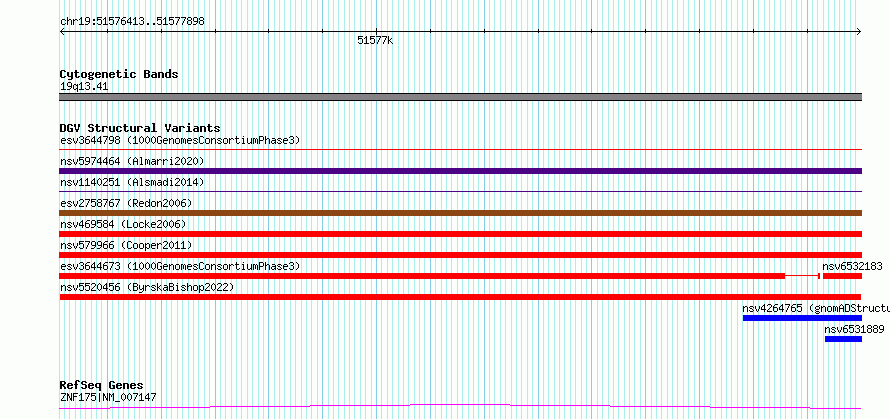
Task: Open variant nsv469584 (Locke2006) label
Action: coord(123,224)
